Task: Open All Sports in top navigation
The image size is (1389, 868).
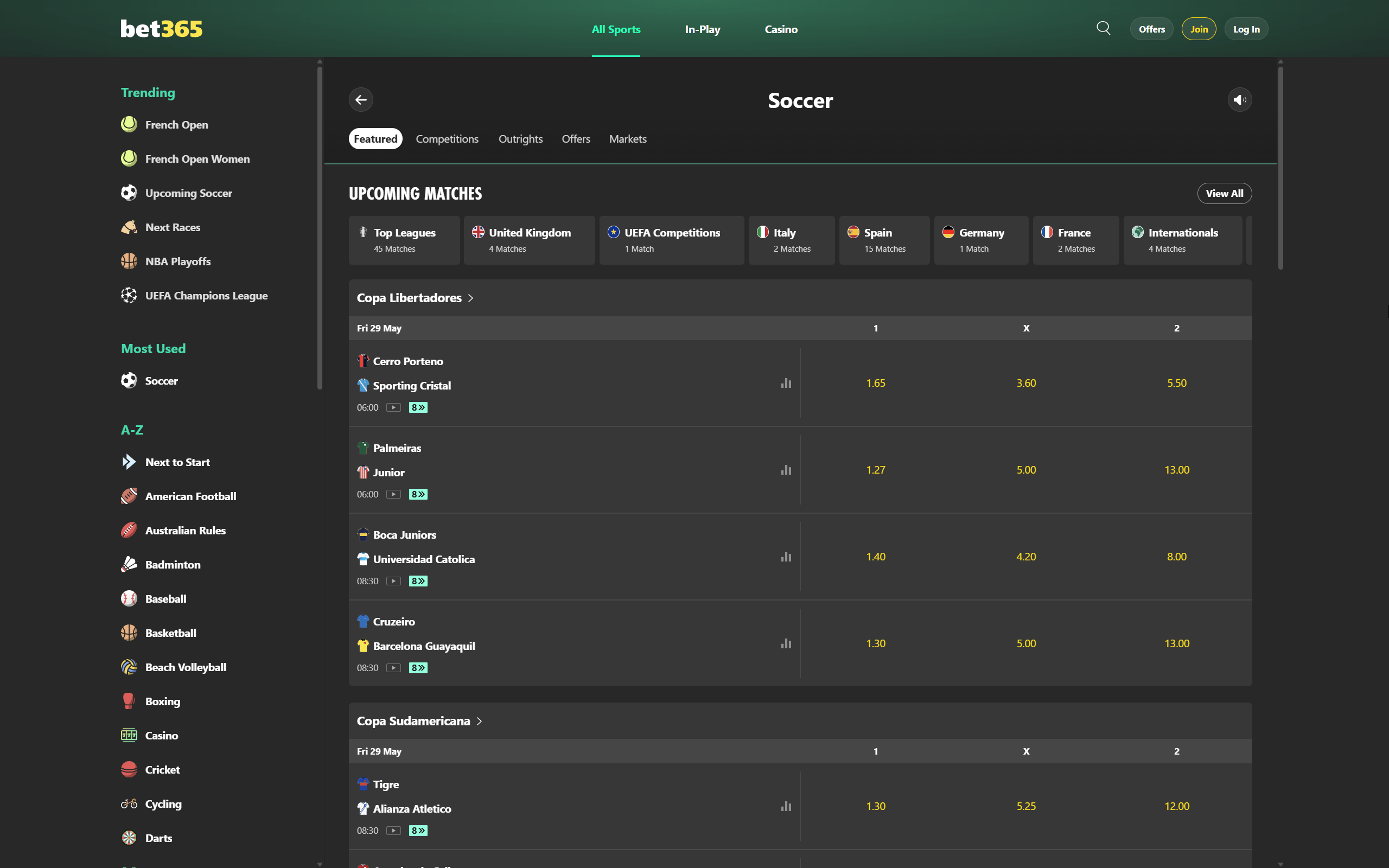Action: coord(616,29)
